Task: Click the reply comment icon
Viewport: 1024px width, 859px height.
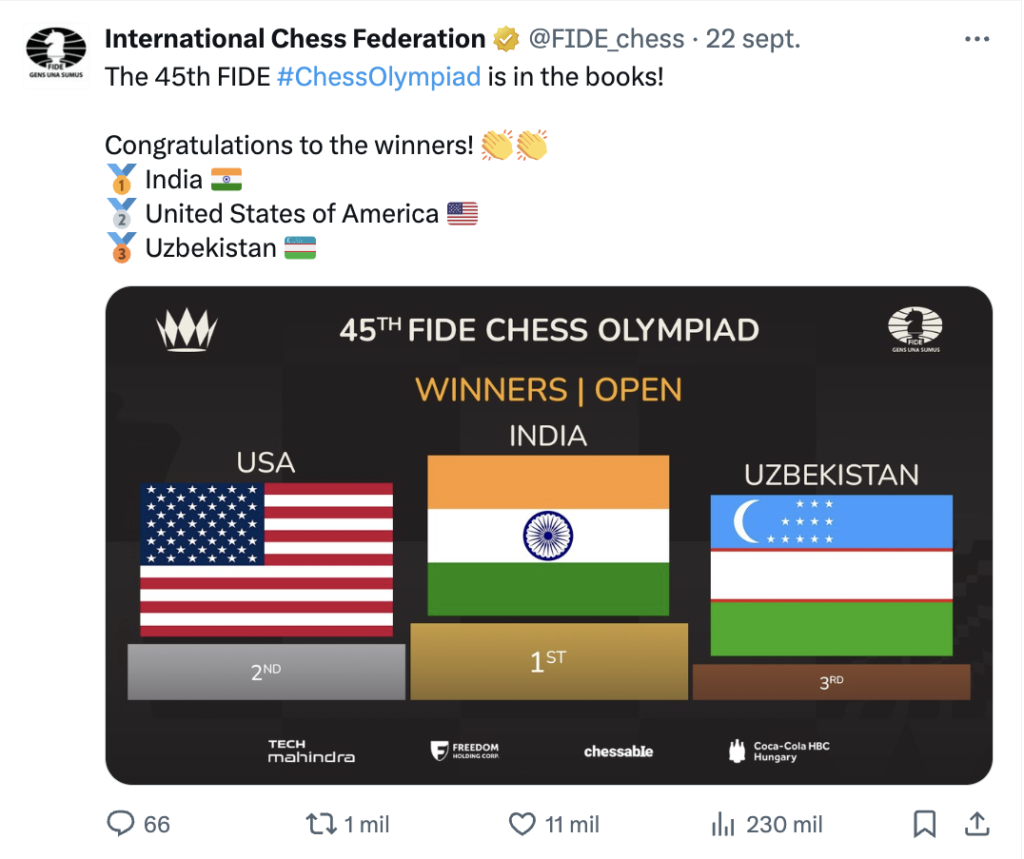Action: [x=121, y=824]
